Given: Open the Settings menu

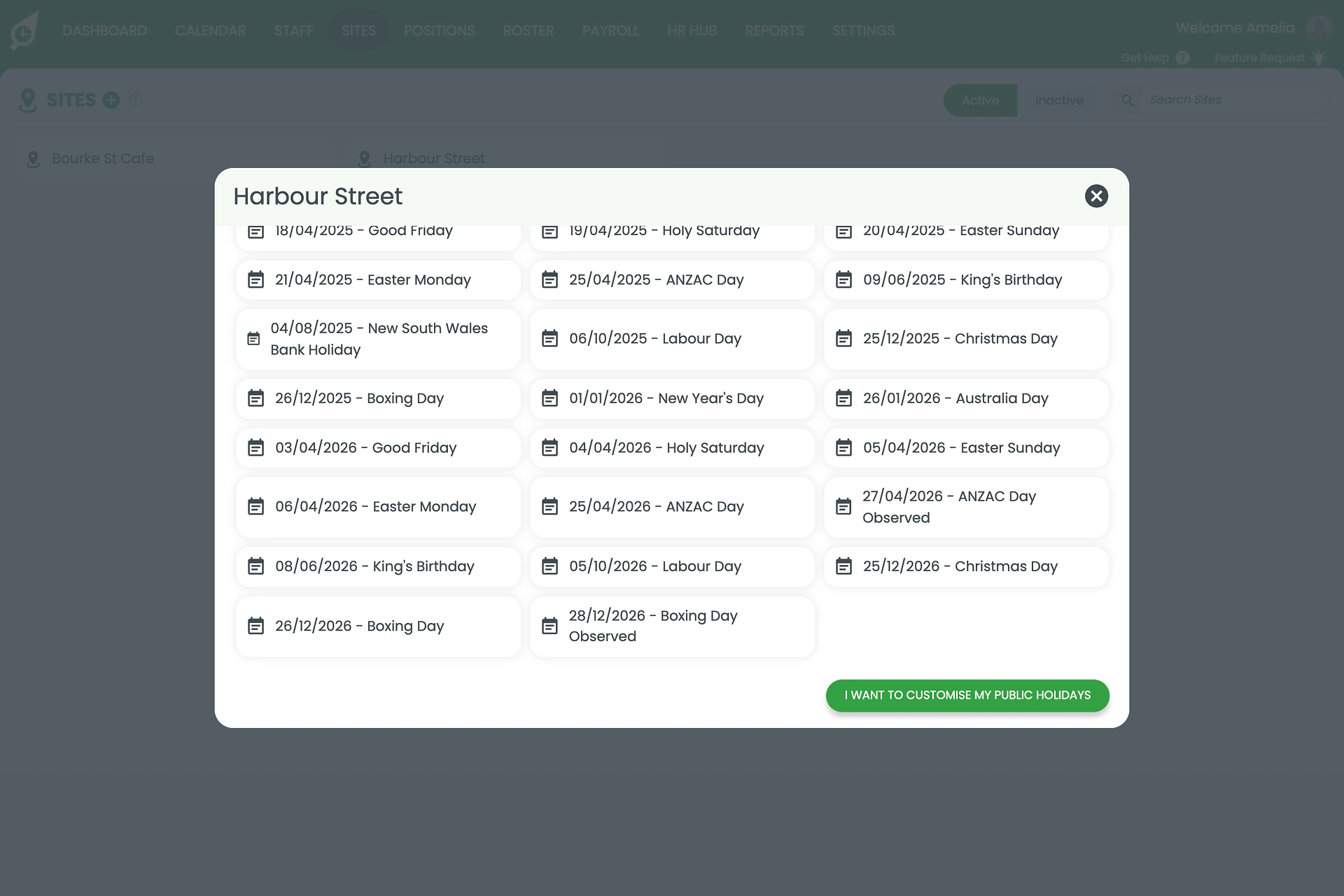Looking at the screenshot, I should (863, 31).
